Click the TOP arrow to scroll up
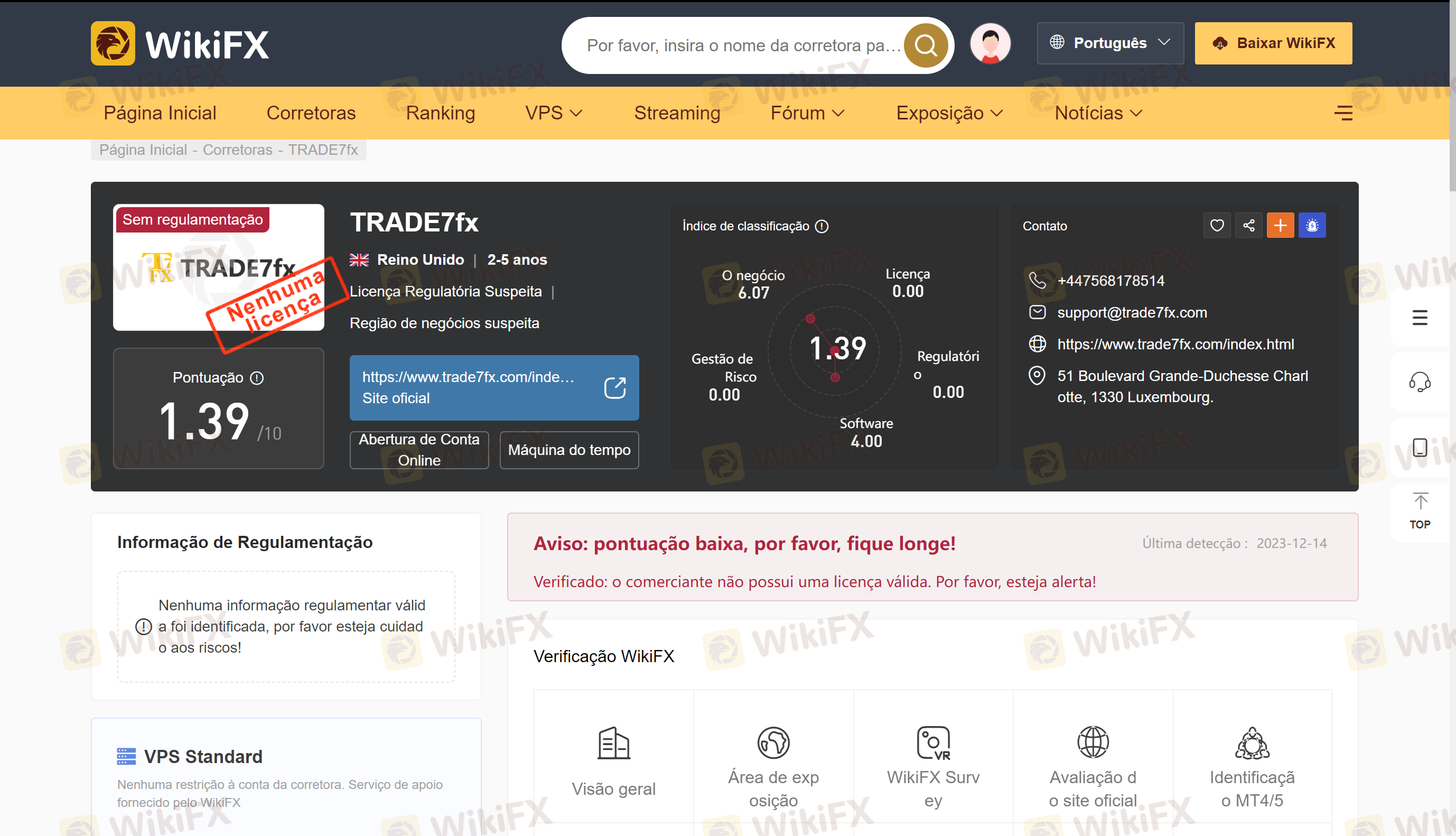 click(x=1420, y=511)
